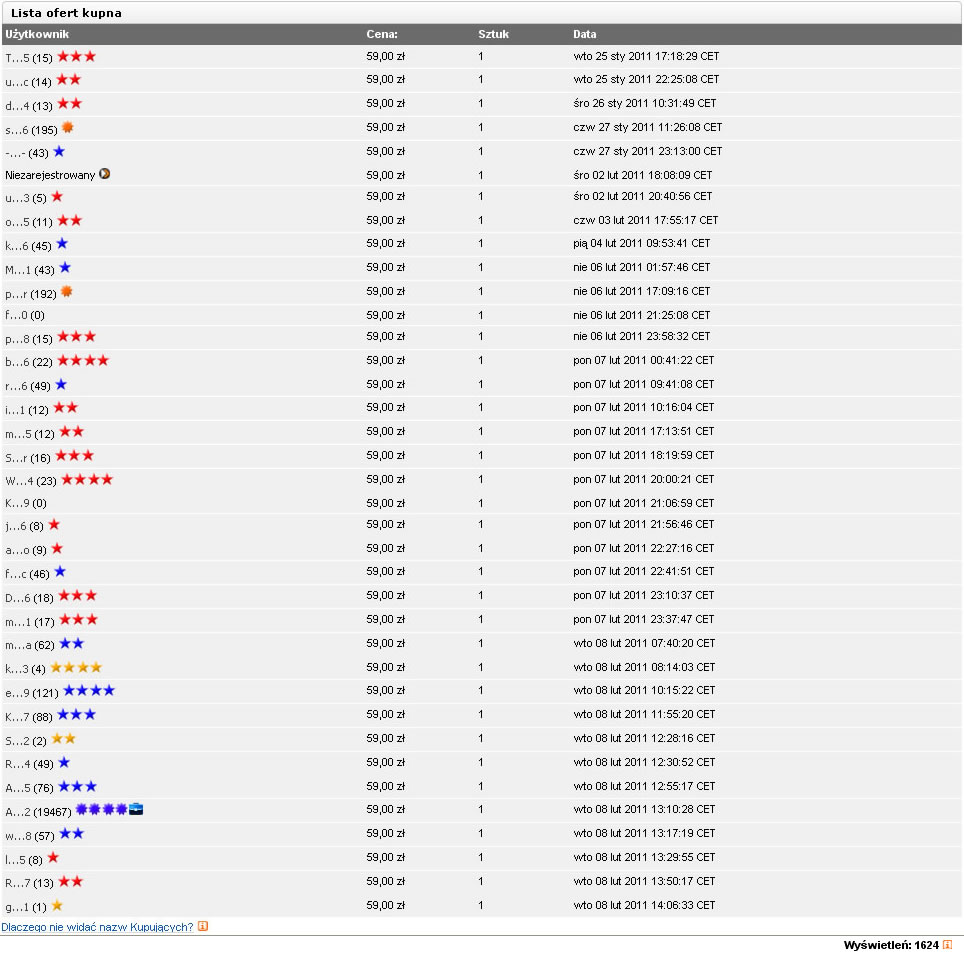Click four red stars beside W...4 (23)
This screenshot has width=964, height=954.
click(x=87, y=479)
